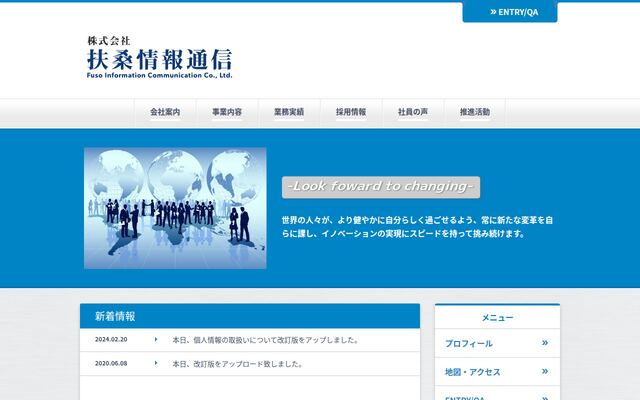Click the 2020.06.08 date text
Image resolution: width=640 pixels, height=400 pixels.
pyautogui.click(x=111, y=363)
